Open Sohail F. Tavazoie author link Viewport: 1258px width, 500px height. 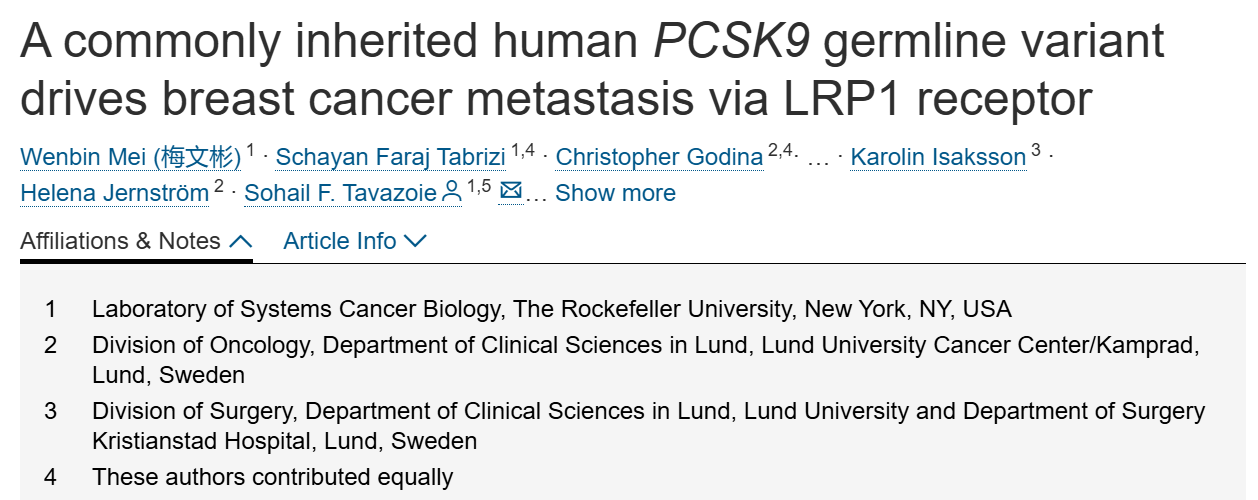tap(340, 193)
